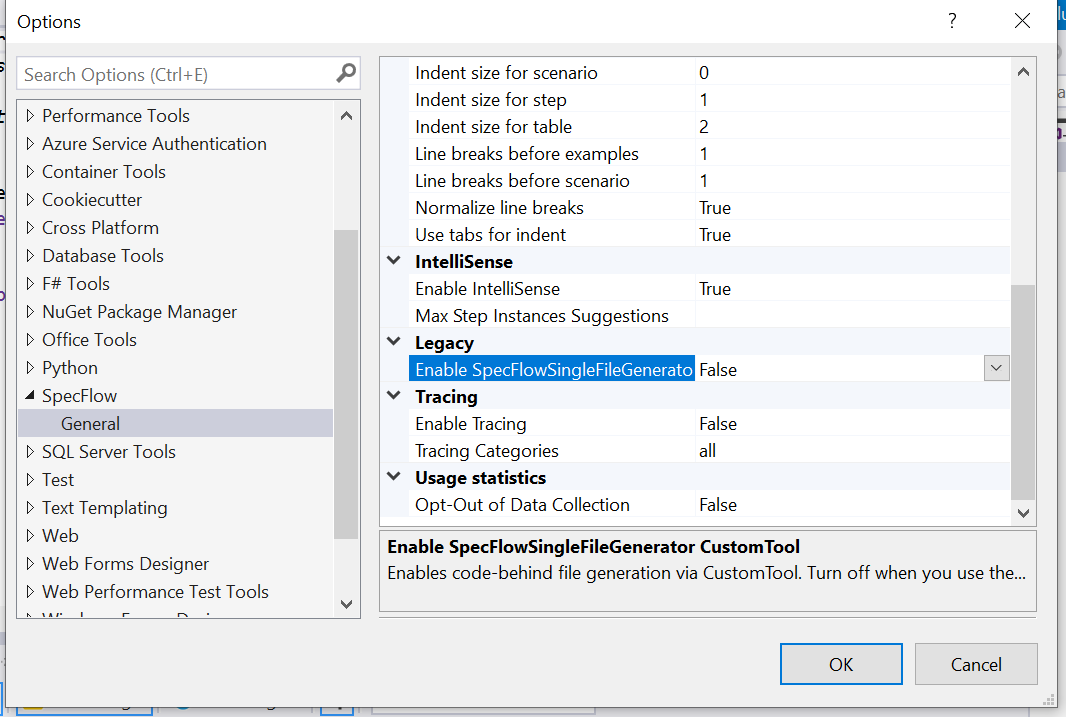The height and width of the screenshot is (717, 1066).
Task: Click the search magnifier icon
Action: tap(346, 73)
